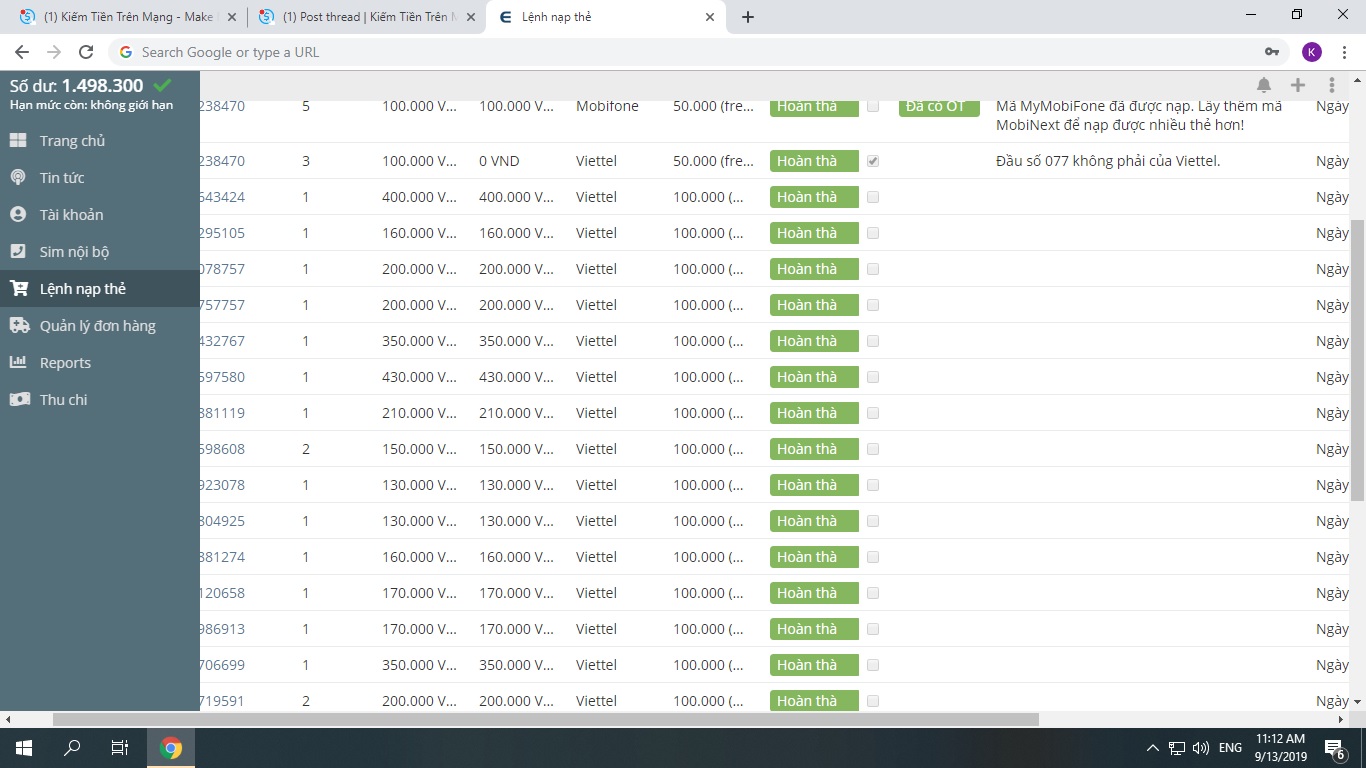
Task: Click Hoàn thà status in row 986913
Action: tap(814, 629)
